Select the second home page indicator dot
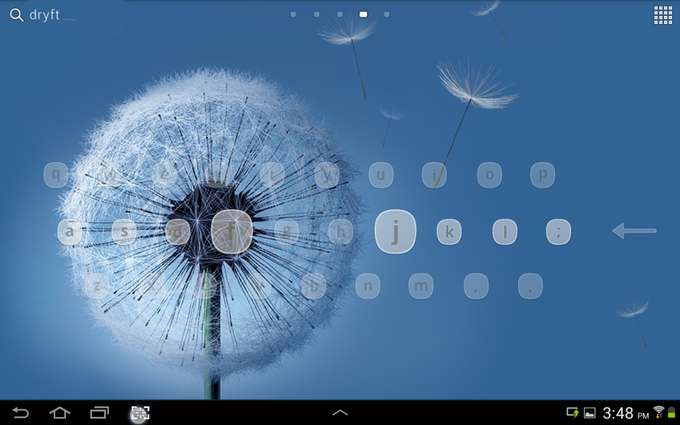The height and width of the screenshot is (425, 680). pyautogui.click(x=317, y=14)
